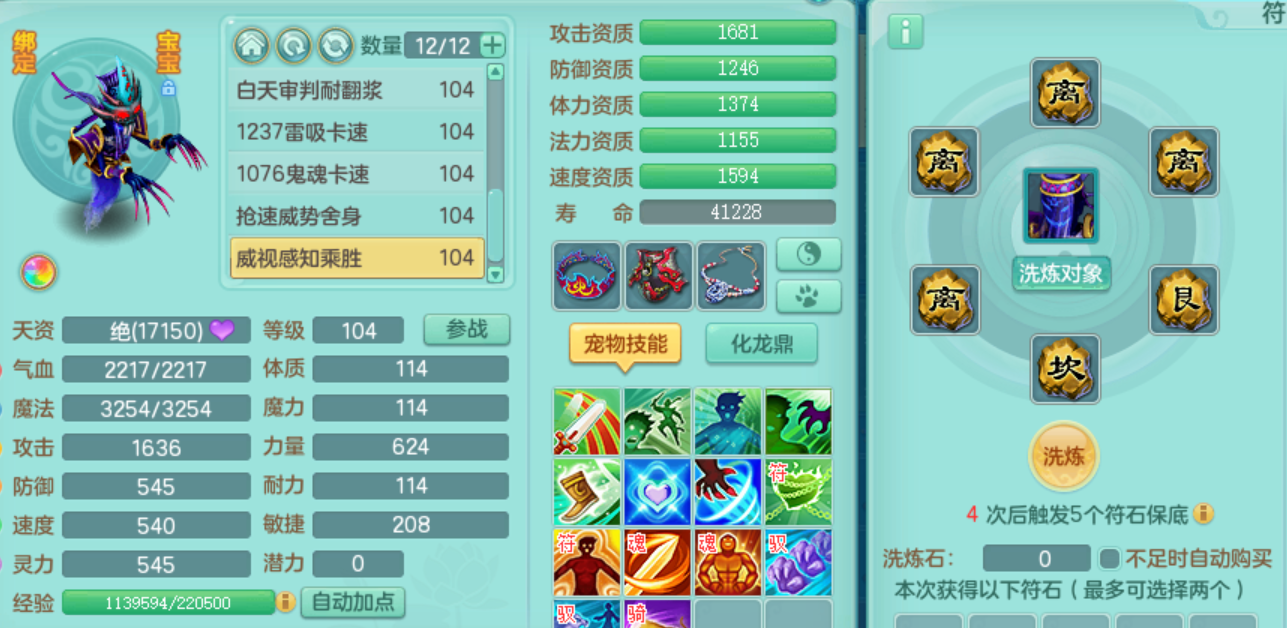
Task: Click the plus icon beside 12/12 count
Action: pyautogui.click(x=492, y=45)
